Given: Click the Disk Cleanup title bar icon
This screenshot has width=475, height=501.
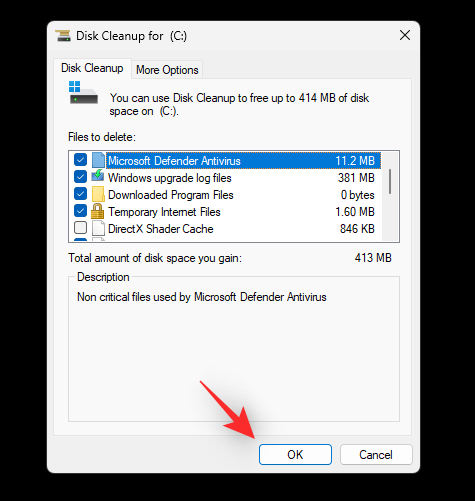Looking at the screenshot, I should coord(63,36).
